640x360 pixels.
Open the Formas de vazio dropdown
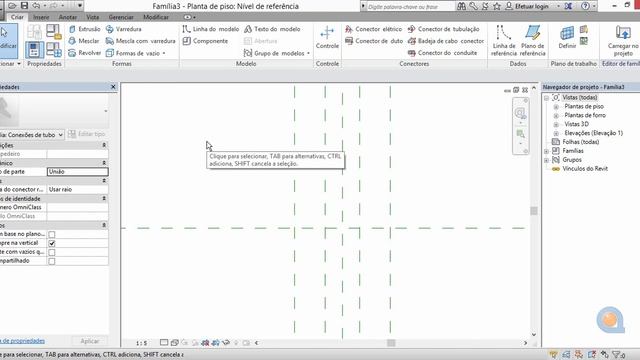[136, 53]
